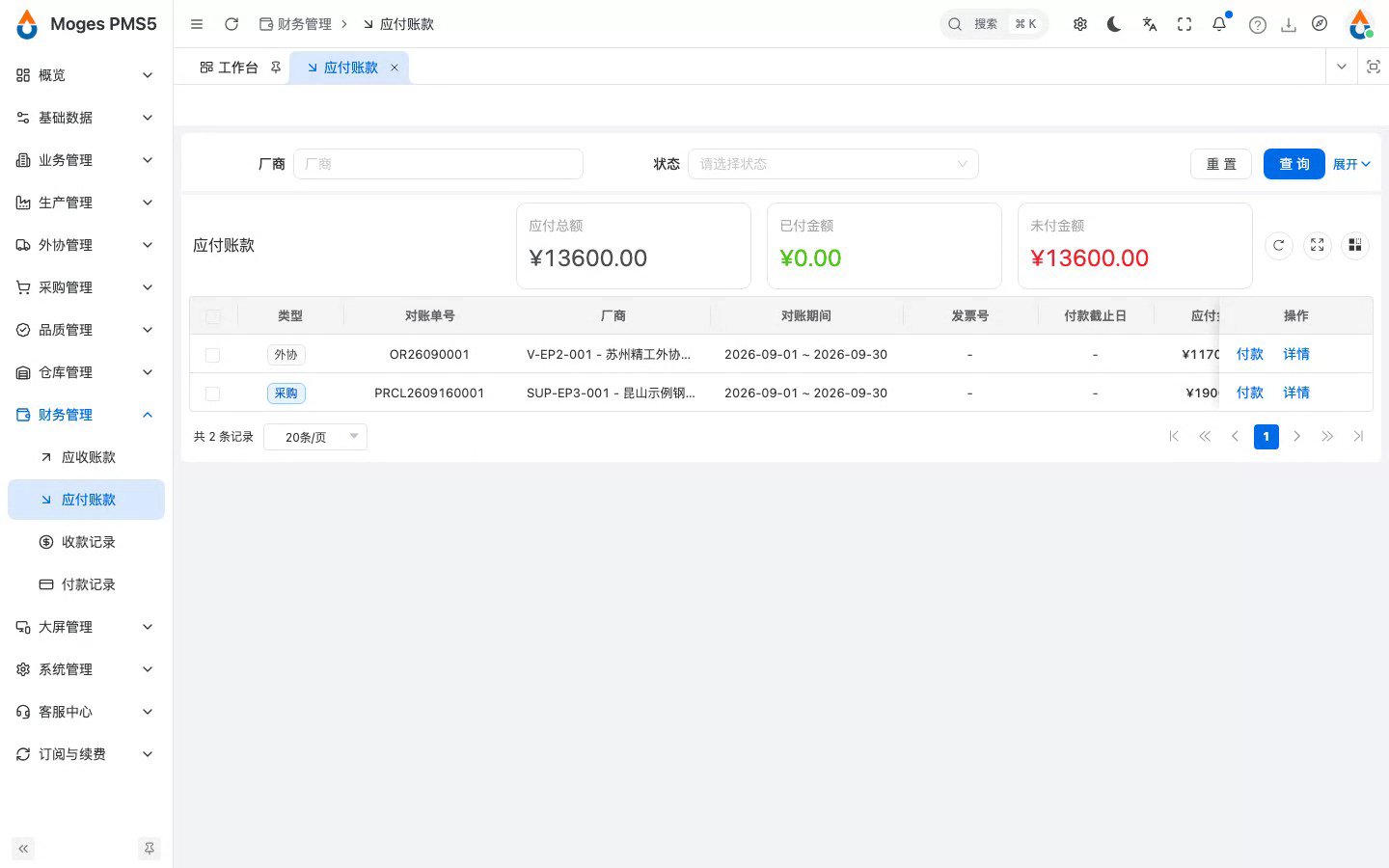The image size is (1389, 868).
Task: Refresh the 应付账款 table
Action: tap(1279, 246)
